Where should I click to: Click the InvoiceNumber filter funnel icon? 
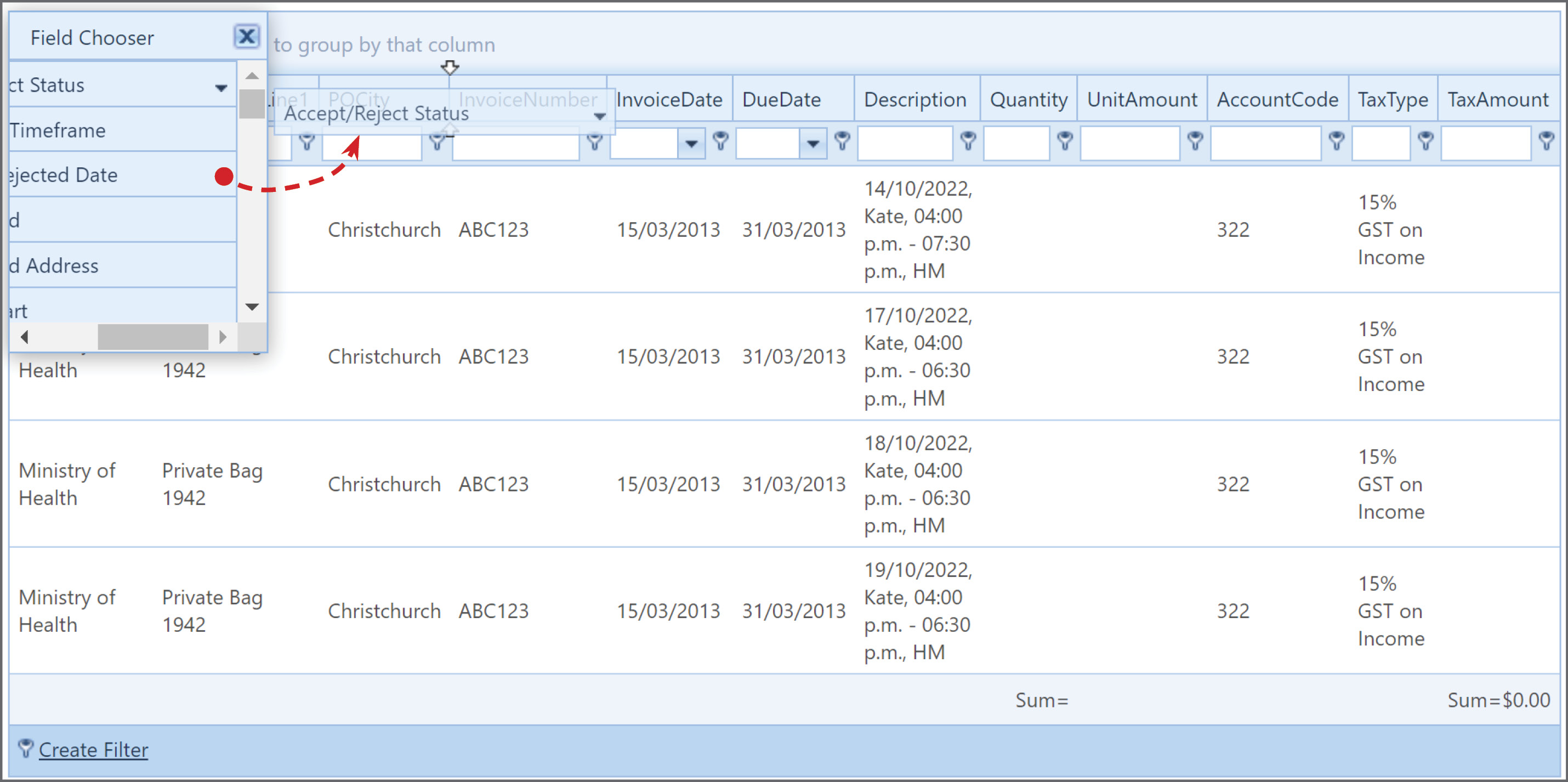point(595,143)
